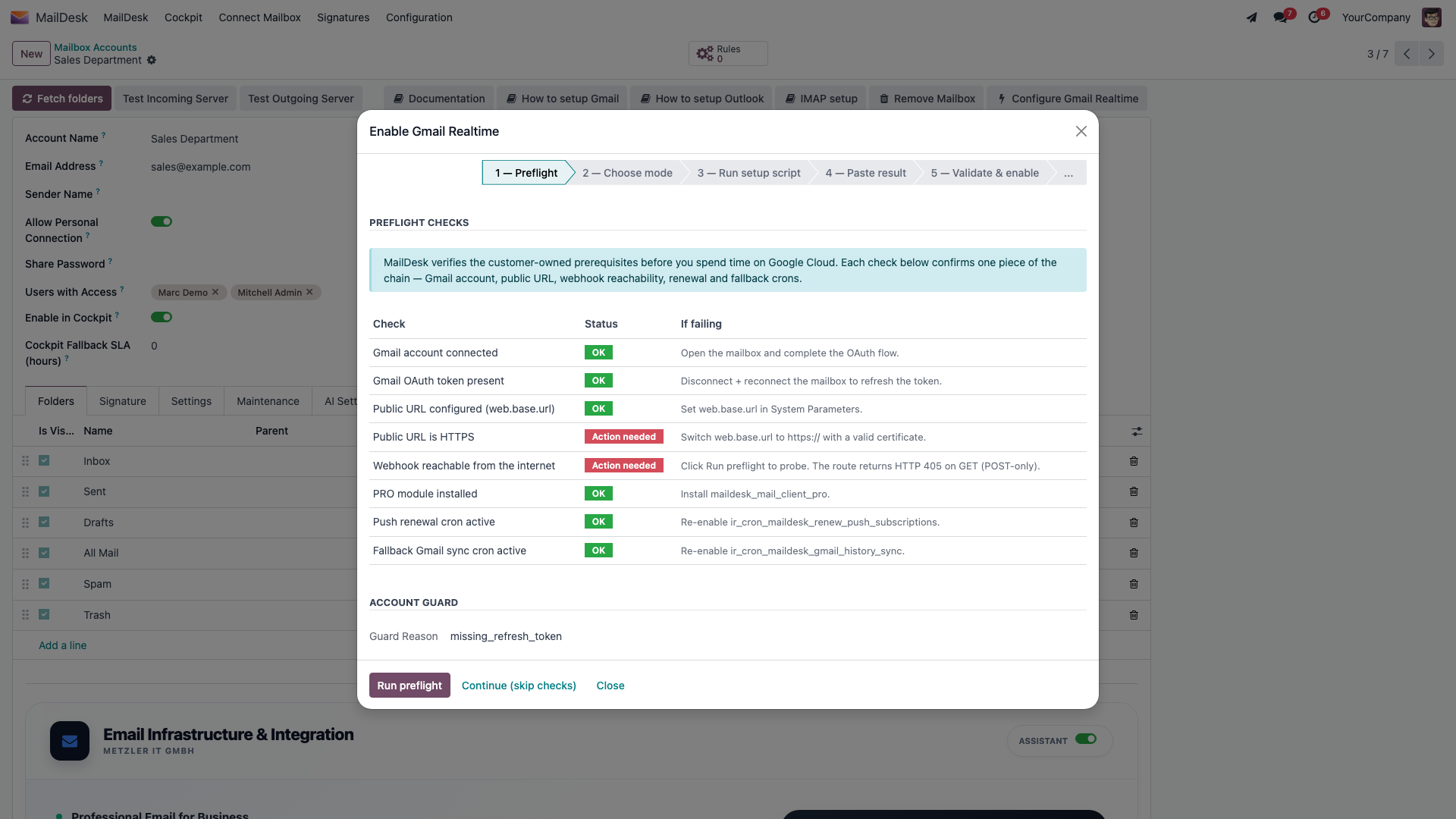This screenshot has width=1456, height=819.
Task: Remove Mitchell Admin tag with its X
Action: (x=309, y=292)
